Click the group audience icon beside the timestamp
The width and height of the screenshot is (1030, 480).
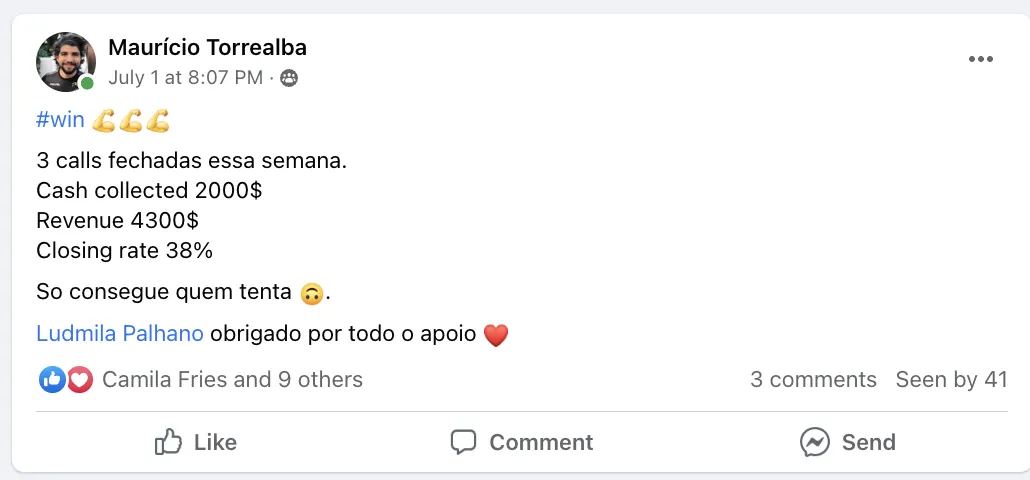289,78
